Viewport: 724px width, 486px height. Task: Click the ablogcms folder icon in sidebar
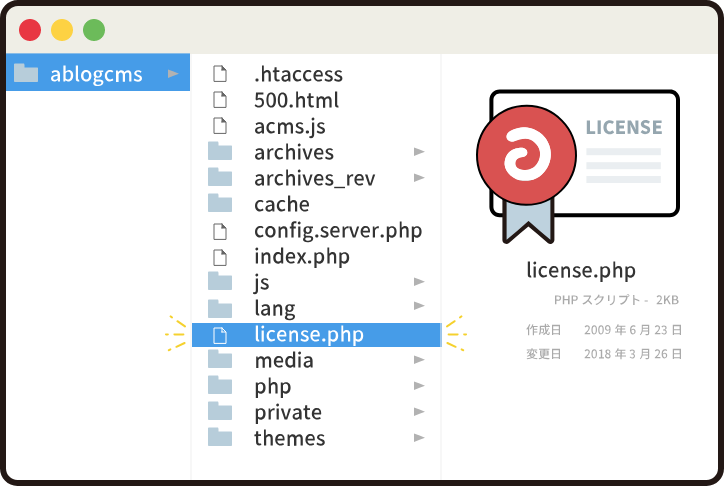click(26, 74)
